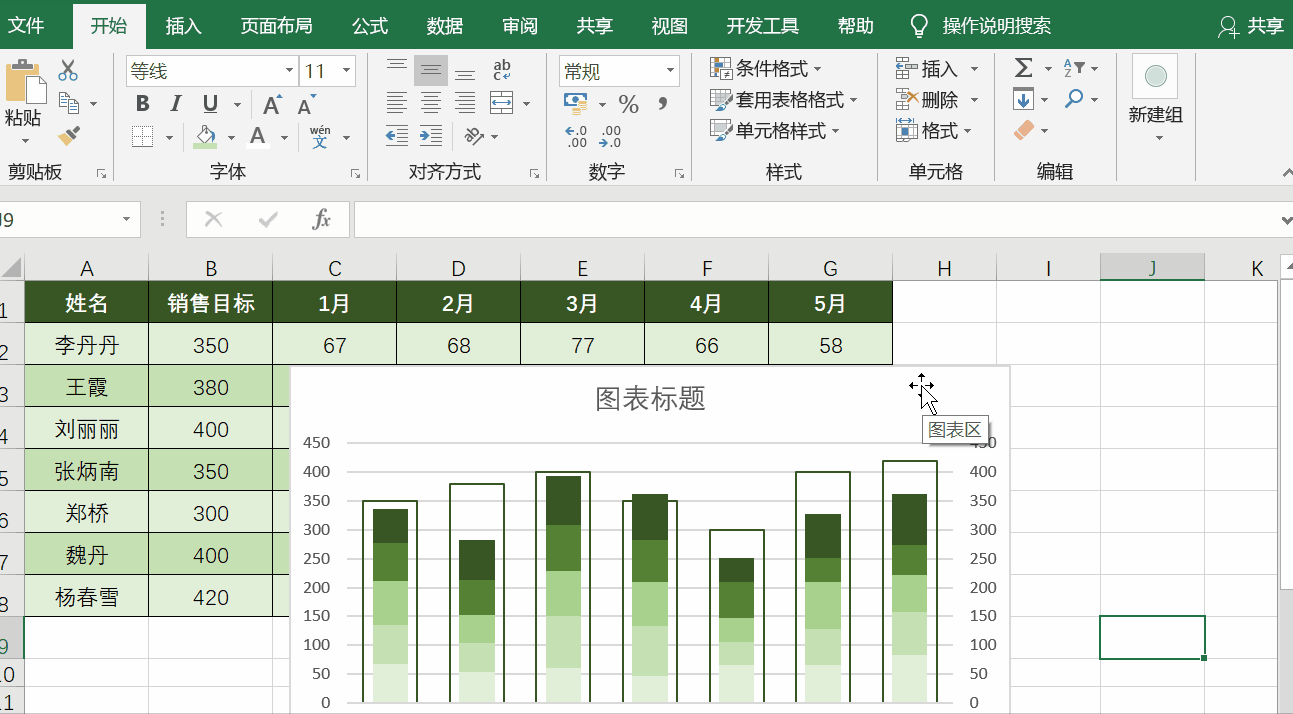The image size is (1293, 714).
Task: Click the AutoSum (Σ) icon
Action: [x=1022, y=68]
